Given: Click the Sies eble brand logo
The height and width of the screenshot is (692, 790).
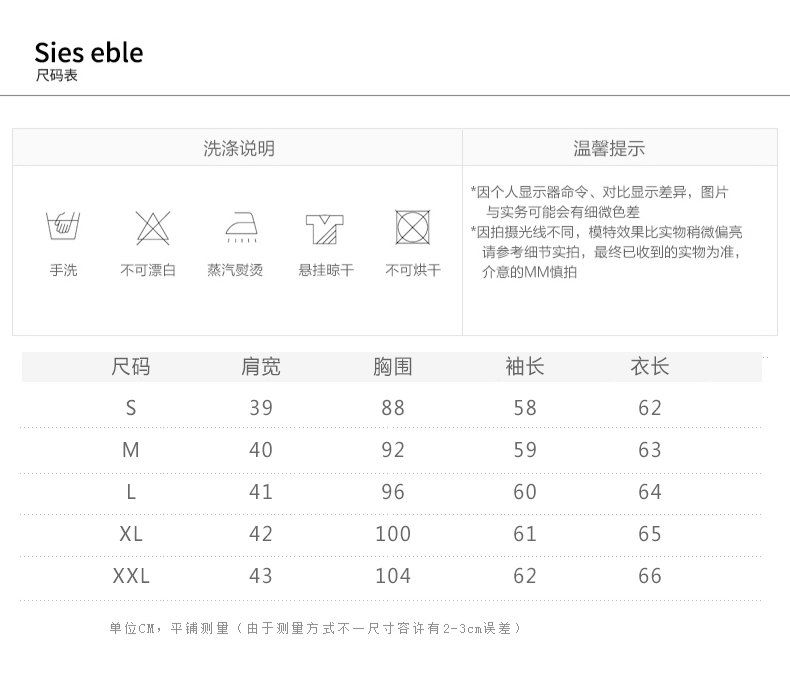Looking at the screenshot, I should (x=89, y=52).
